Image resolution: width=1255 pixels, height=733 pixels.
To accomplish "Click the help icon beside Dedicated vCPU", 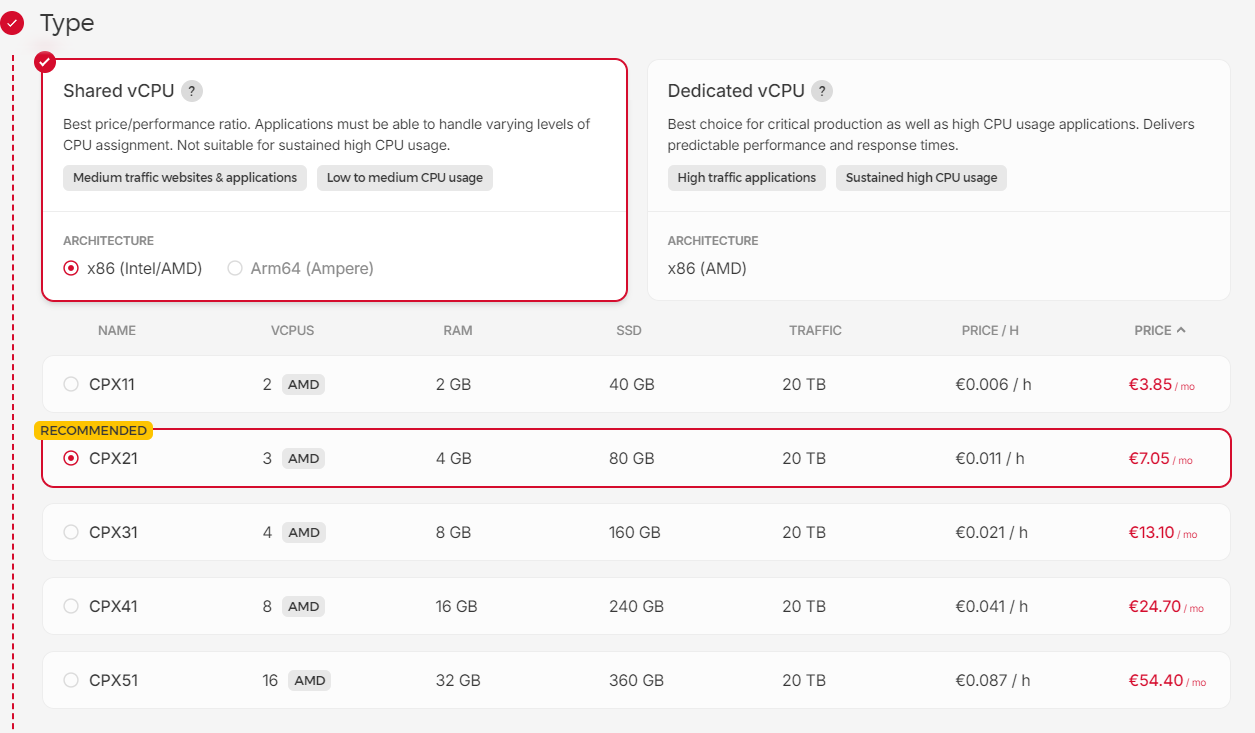I will pyautogui.click(x=822, y=91).
